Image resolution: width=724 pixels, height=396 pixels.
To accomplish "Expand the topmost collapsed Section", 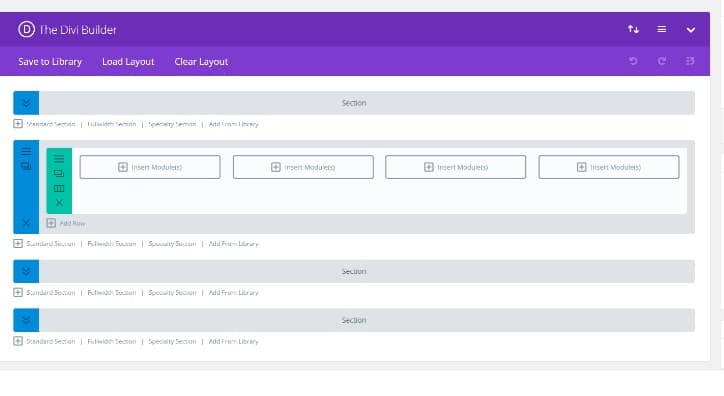I will pyautogui.click(x=26, y=103).
